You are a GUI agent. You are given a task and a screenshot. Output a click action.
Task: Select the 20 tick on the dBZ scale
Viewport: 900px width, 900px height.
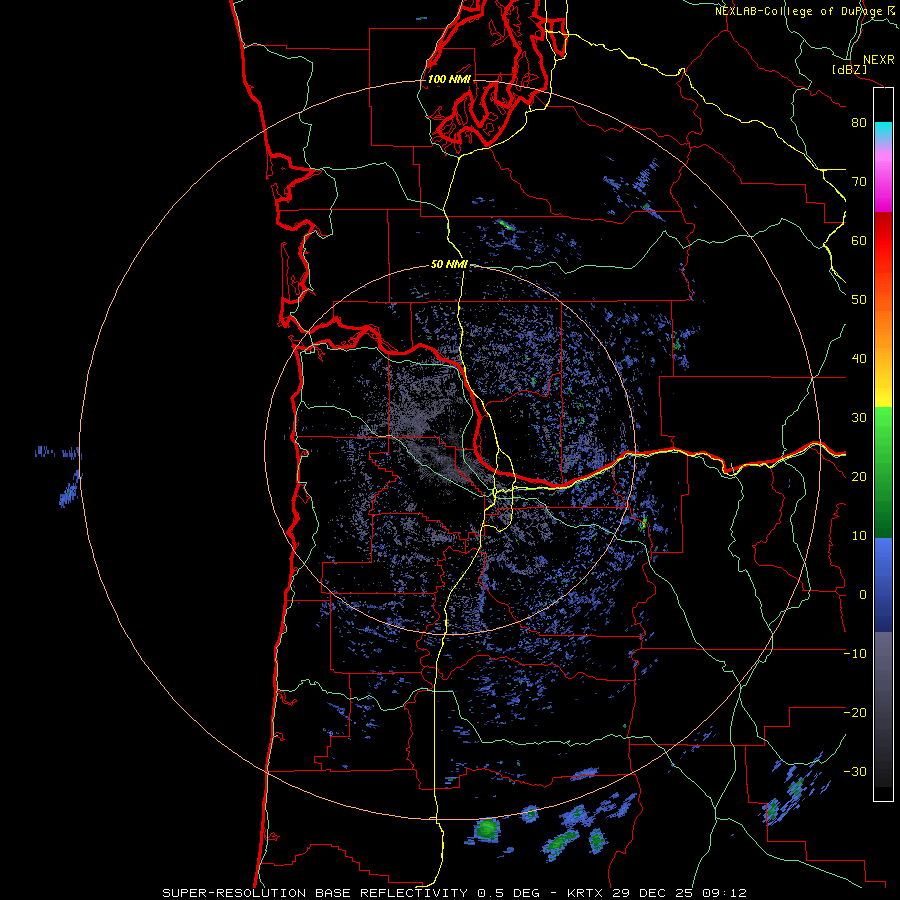pos(859,476)
